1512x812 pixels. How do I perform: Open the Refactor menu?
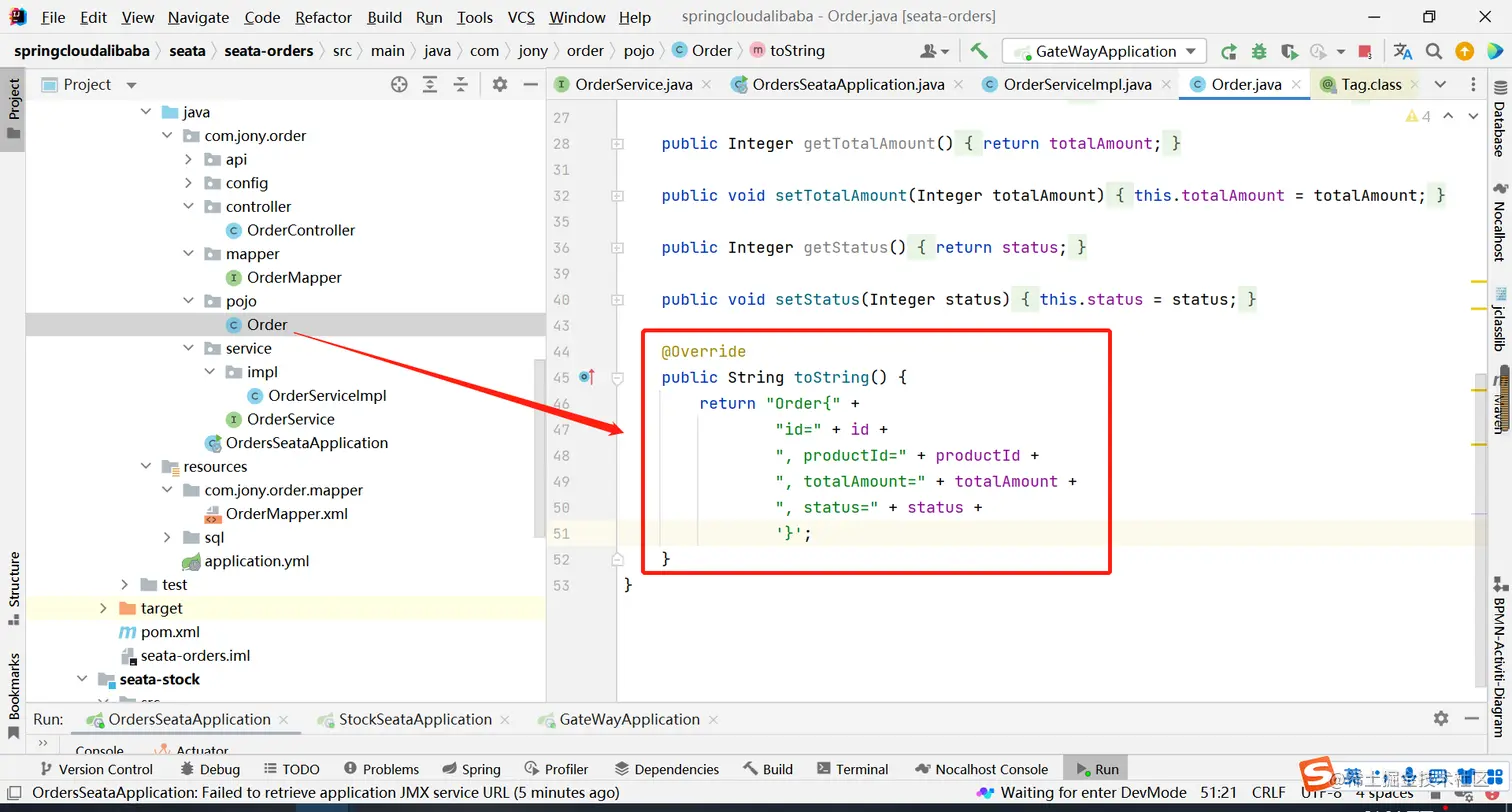pyautogui.click(x=323, y=17)
